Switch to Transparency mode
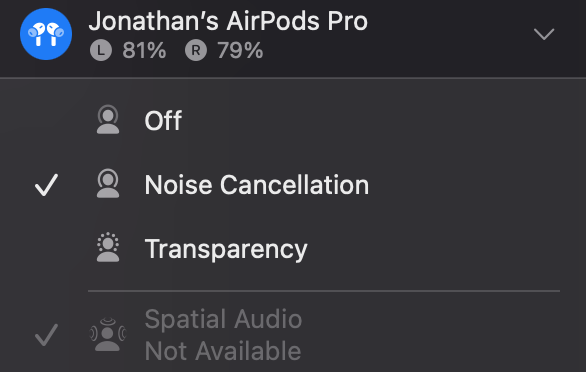 (293, 249)
